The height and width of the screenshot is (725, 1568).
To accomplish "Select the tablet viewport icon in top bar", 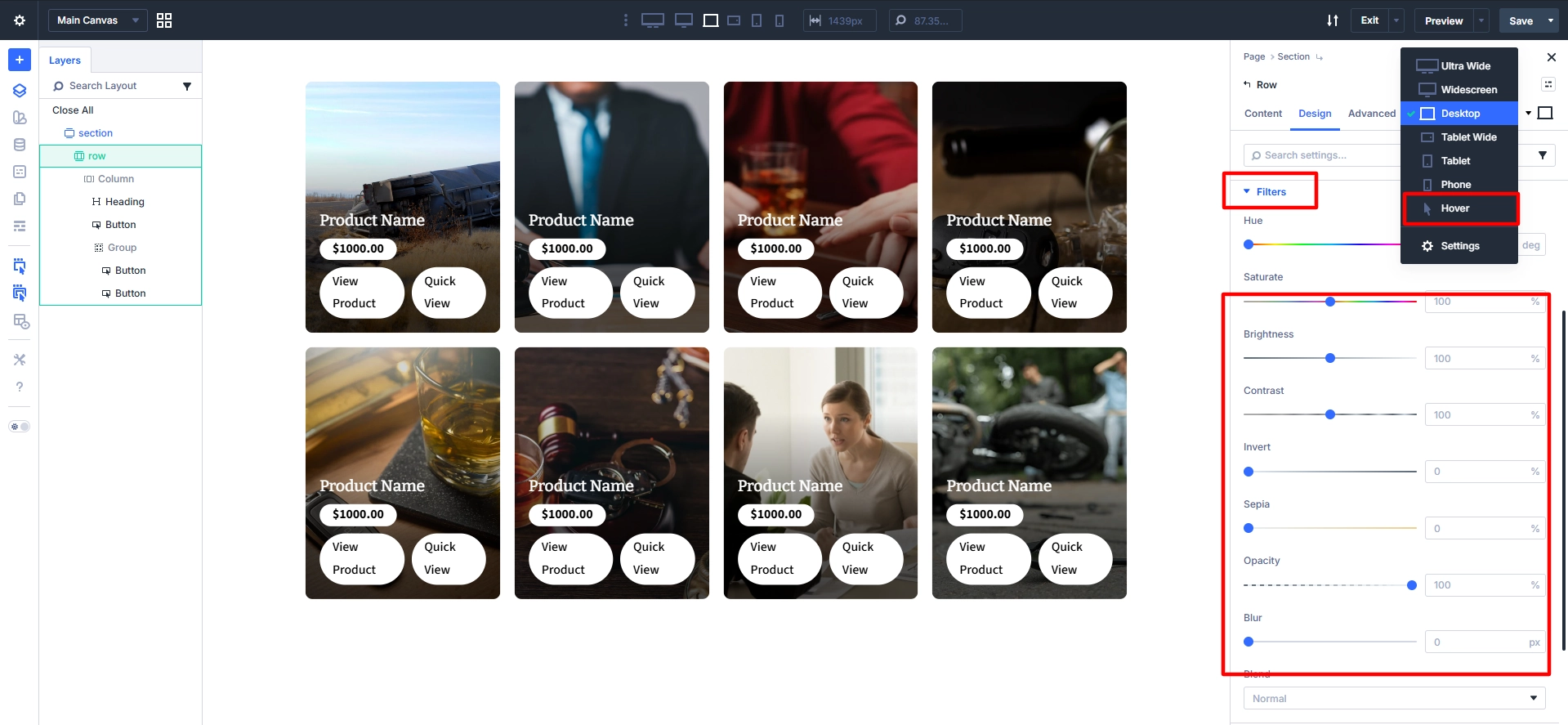I will pyautogui.click(x=757, y=20).
